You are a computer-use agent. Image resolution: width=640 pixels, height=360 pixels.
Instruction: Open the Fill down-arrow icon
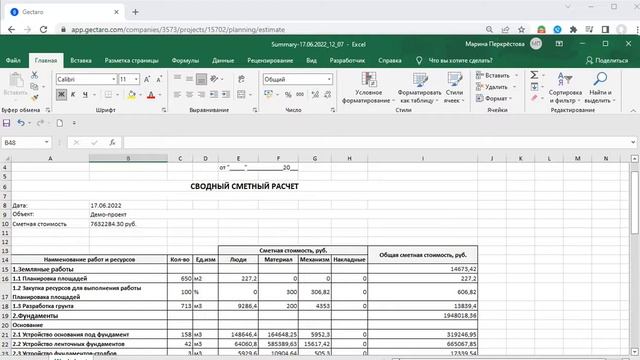[534, 87]
